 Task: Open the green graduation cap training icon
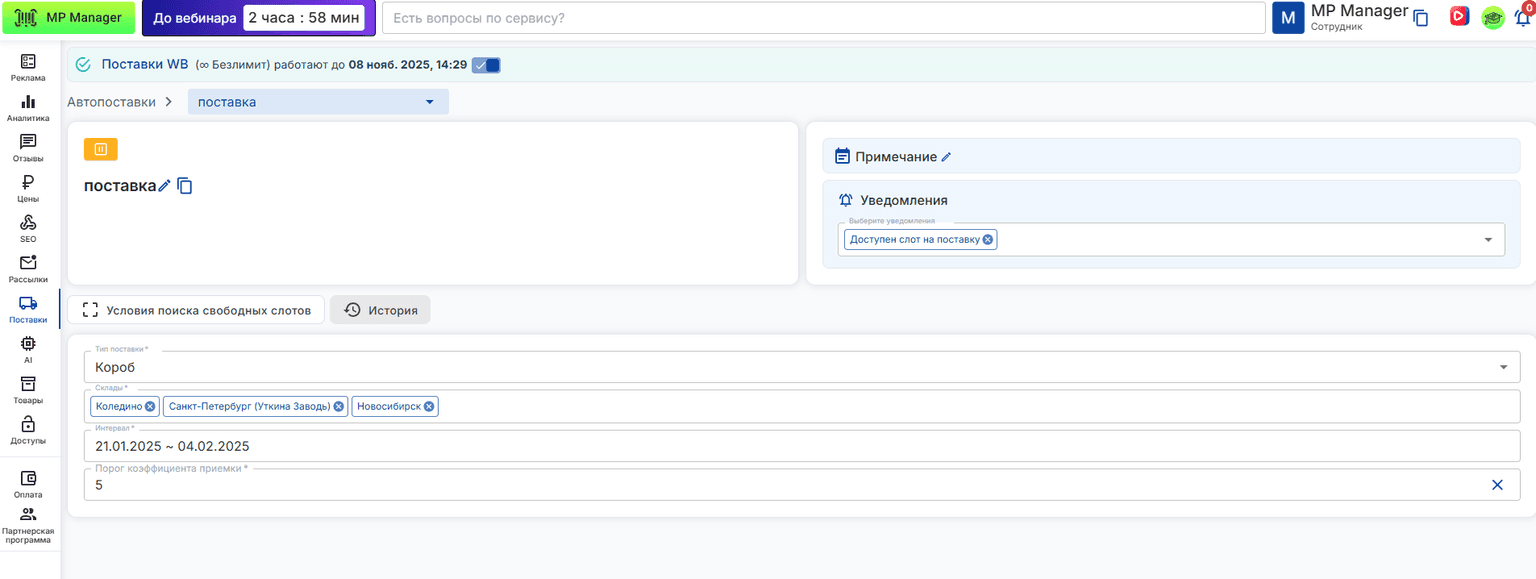[1492, 17]
